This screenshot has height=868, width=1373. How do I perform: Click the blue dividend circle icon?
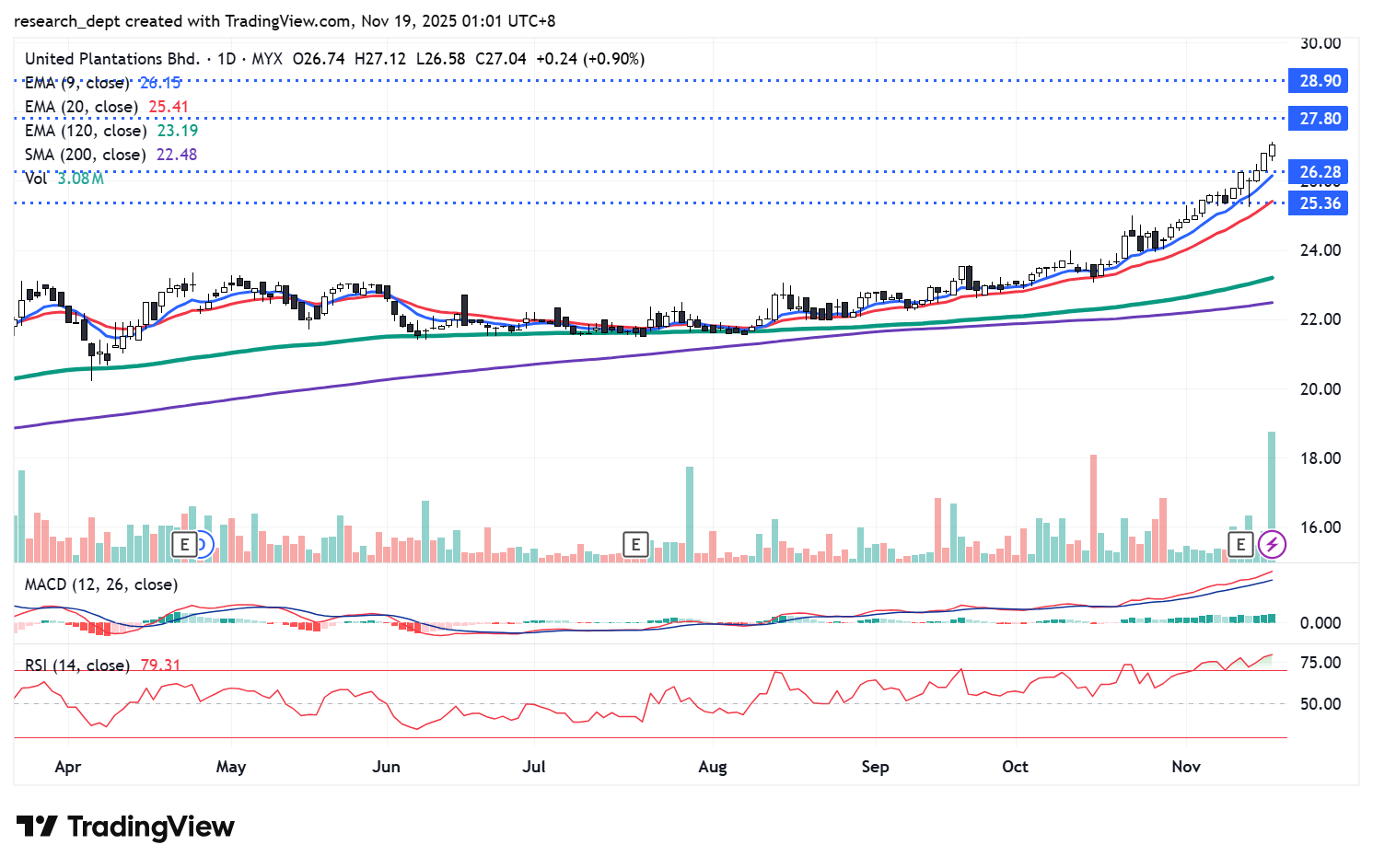point(203,545)
